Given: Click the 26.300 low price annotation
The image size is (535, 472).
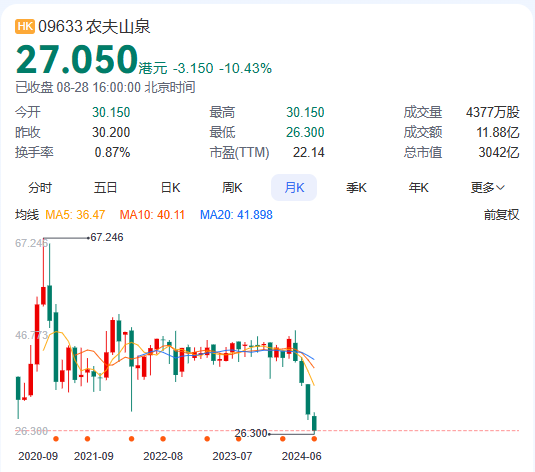Looking at the screenshot, I should pyautogui.click(x=251, y=433).
